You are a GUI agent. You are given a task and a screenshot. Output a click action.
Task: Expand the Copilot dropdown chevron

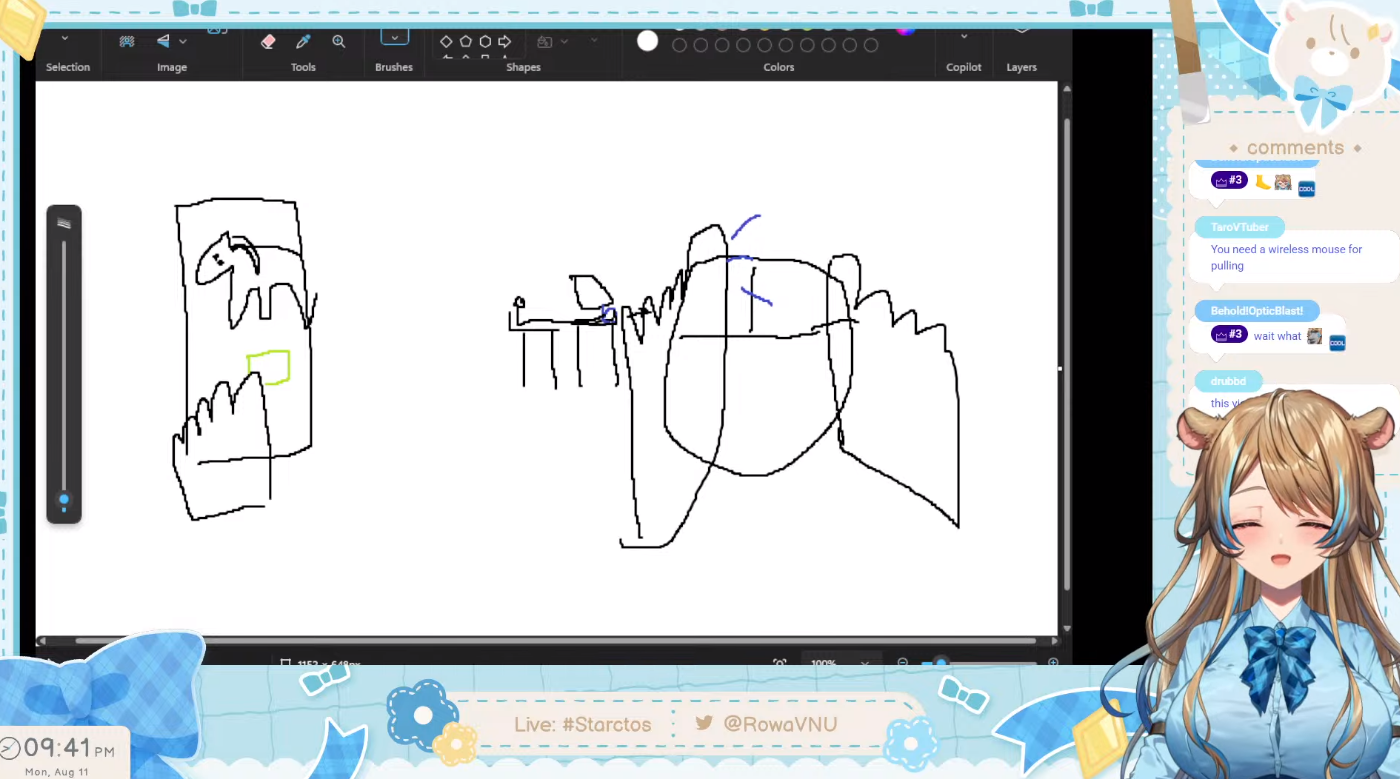964,36
